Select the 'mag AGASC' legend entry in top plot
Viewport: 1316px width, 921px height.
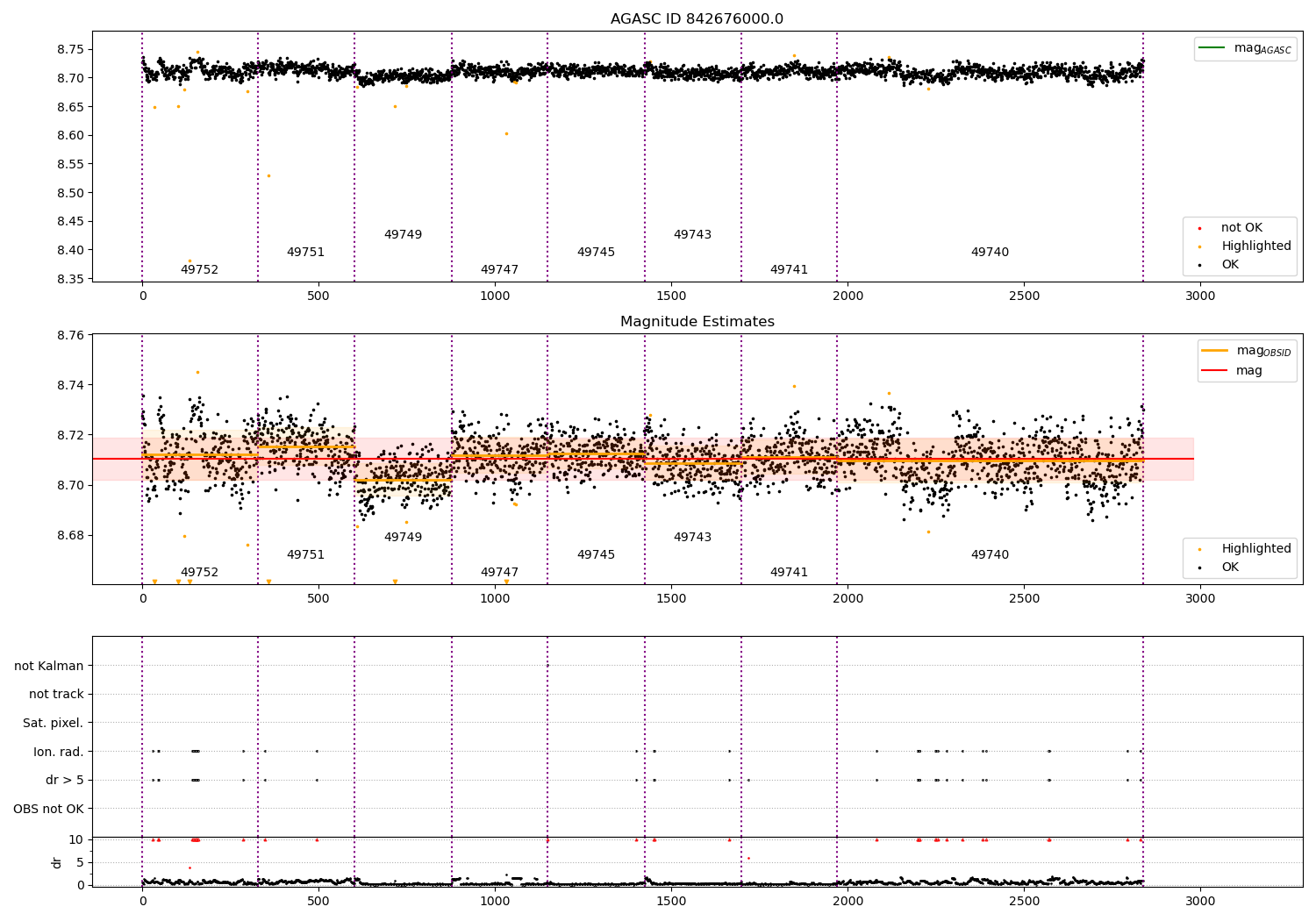click(x=1245, y=48)
